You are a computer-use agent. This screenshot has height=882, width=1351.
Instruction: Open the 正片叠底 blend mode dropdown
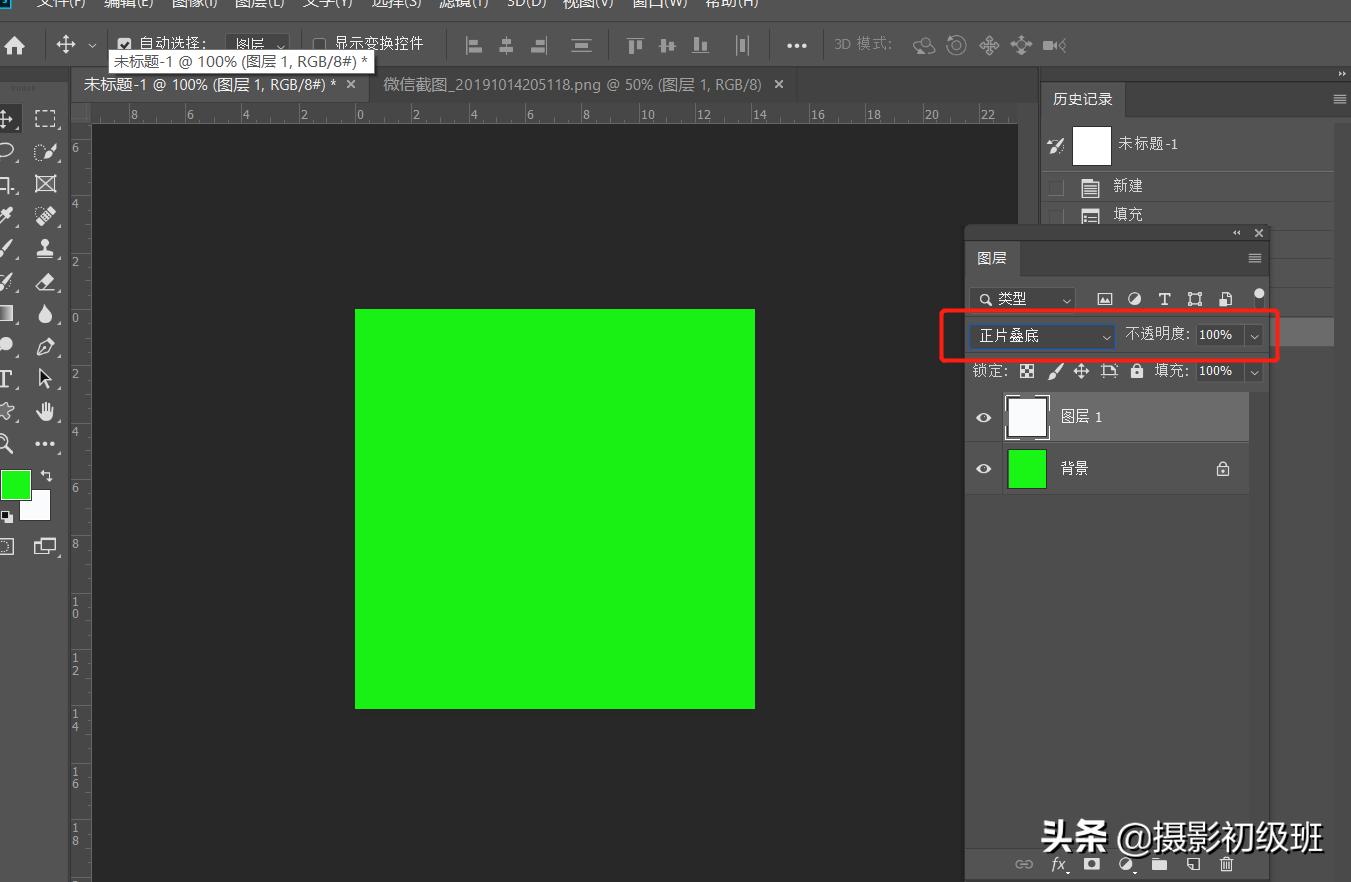point(1041,336)
